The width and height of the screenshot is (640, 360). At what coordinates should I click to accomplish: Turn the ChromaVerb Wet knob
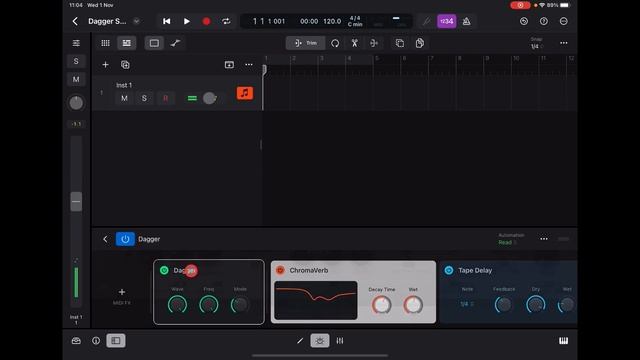point(413,305)
